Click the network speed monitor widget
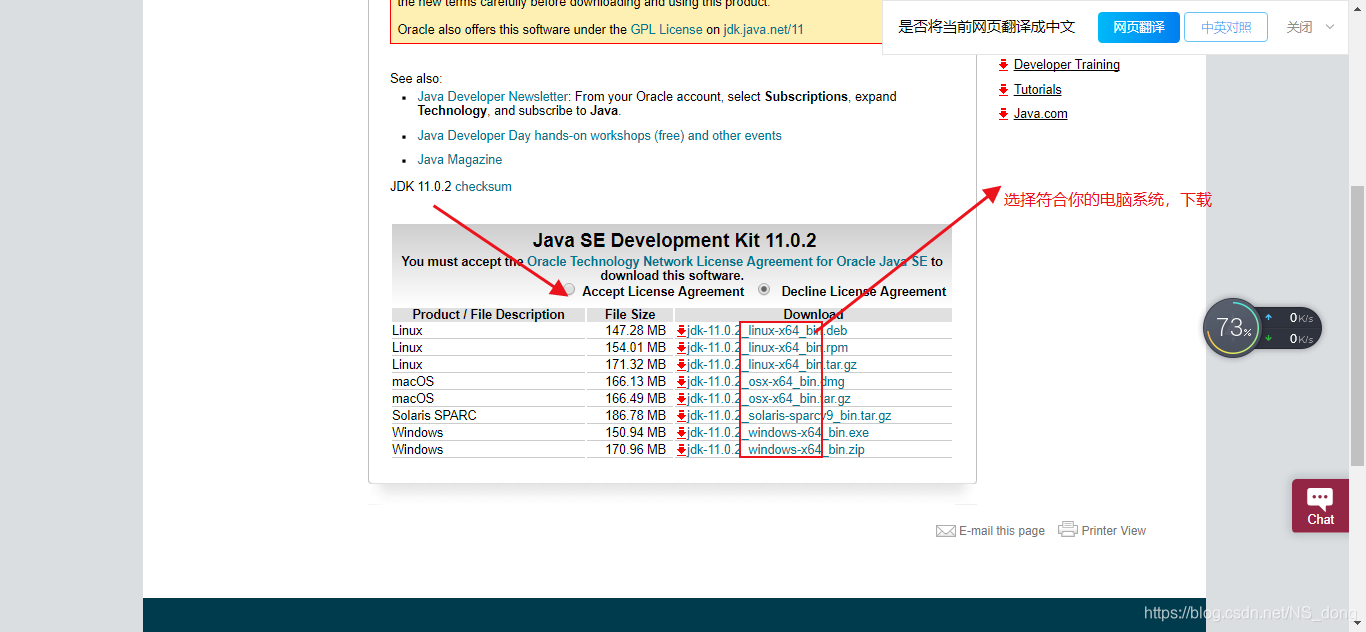Viewport: 1366px width, 632px height. tap(1290, 328)
